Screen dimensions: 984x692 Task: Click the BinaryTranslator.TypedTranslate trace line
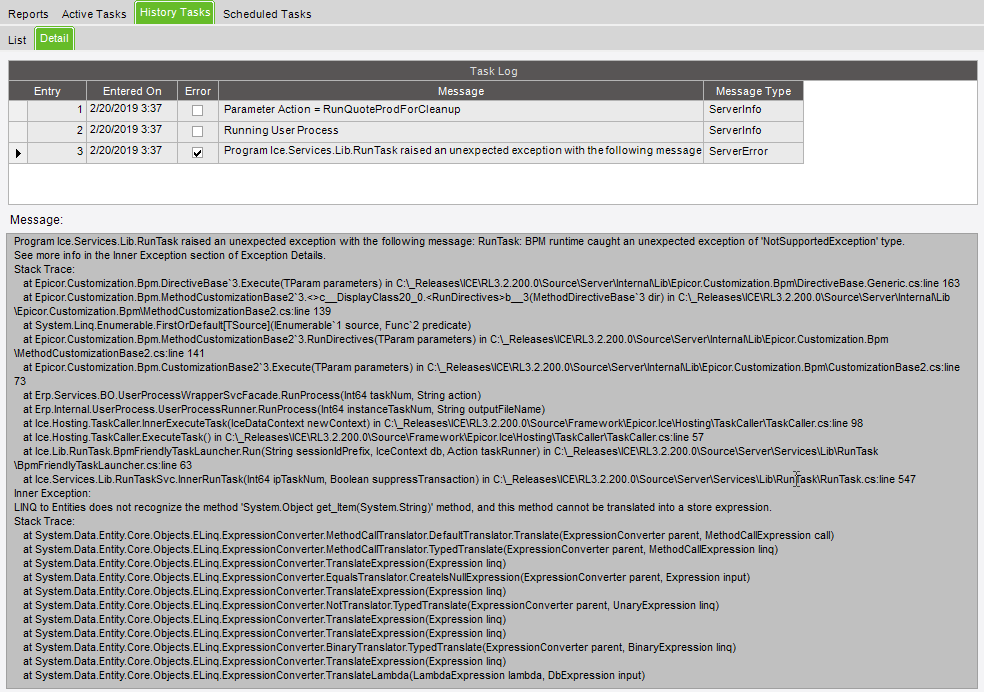[380, 648]
